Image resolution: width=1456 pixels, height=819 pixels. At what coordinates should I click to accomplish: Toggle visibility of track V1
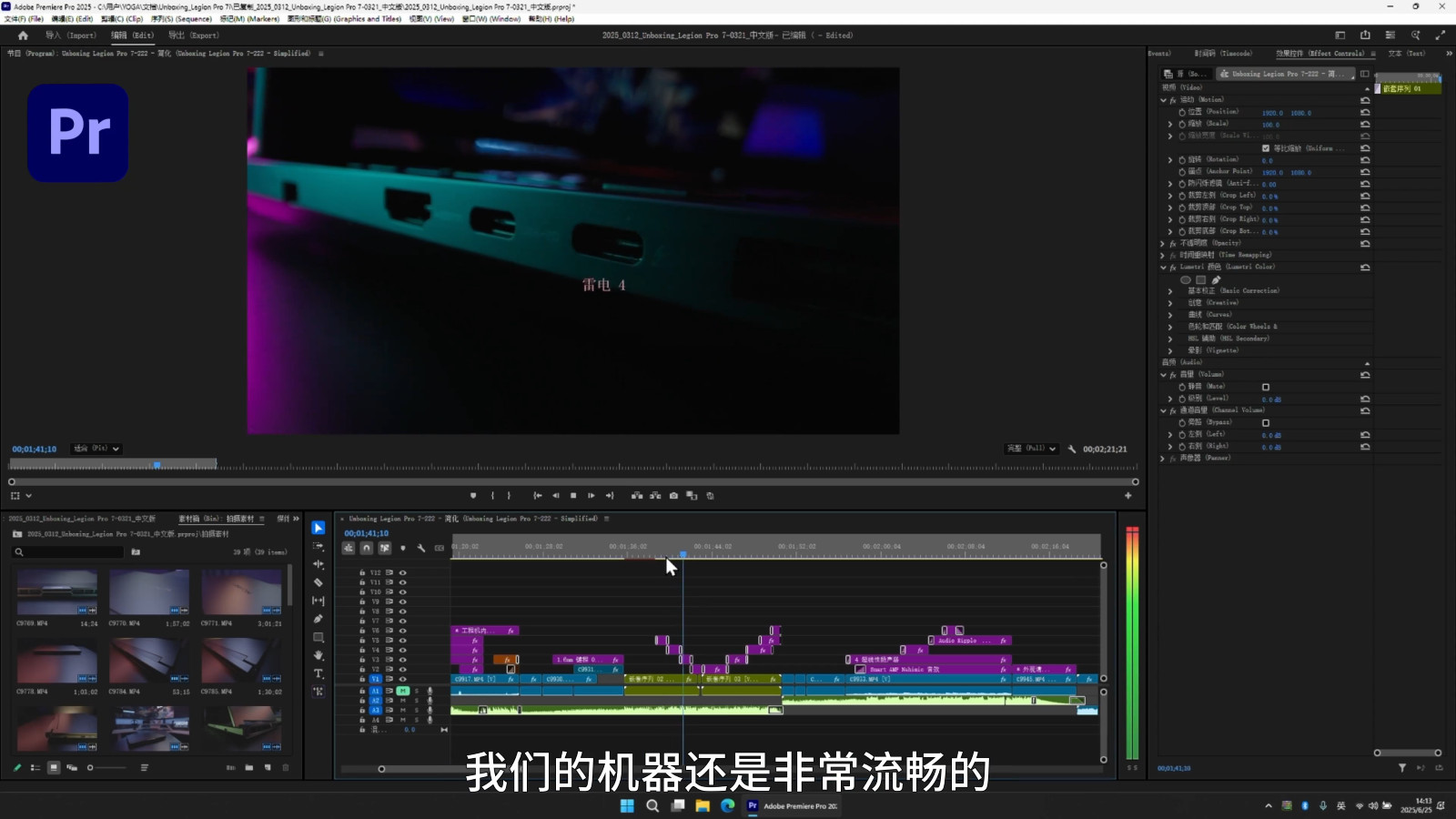pos(402,679)
